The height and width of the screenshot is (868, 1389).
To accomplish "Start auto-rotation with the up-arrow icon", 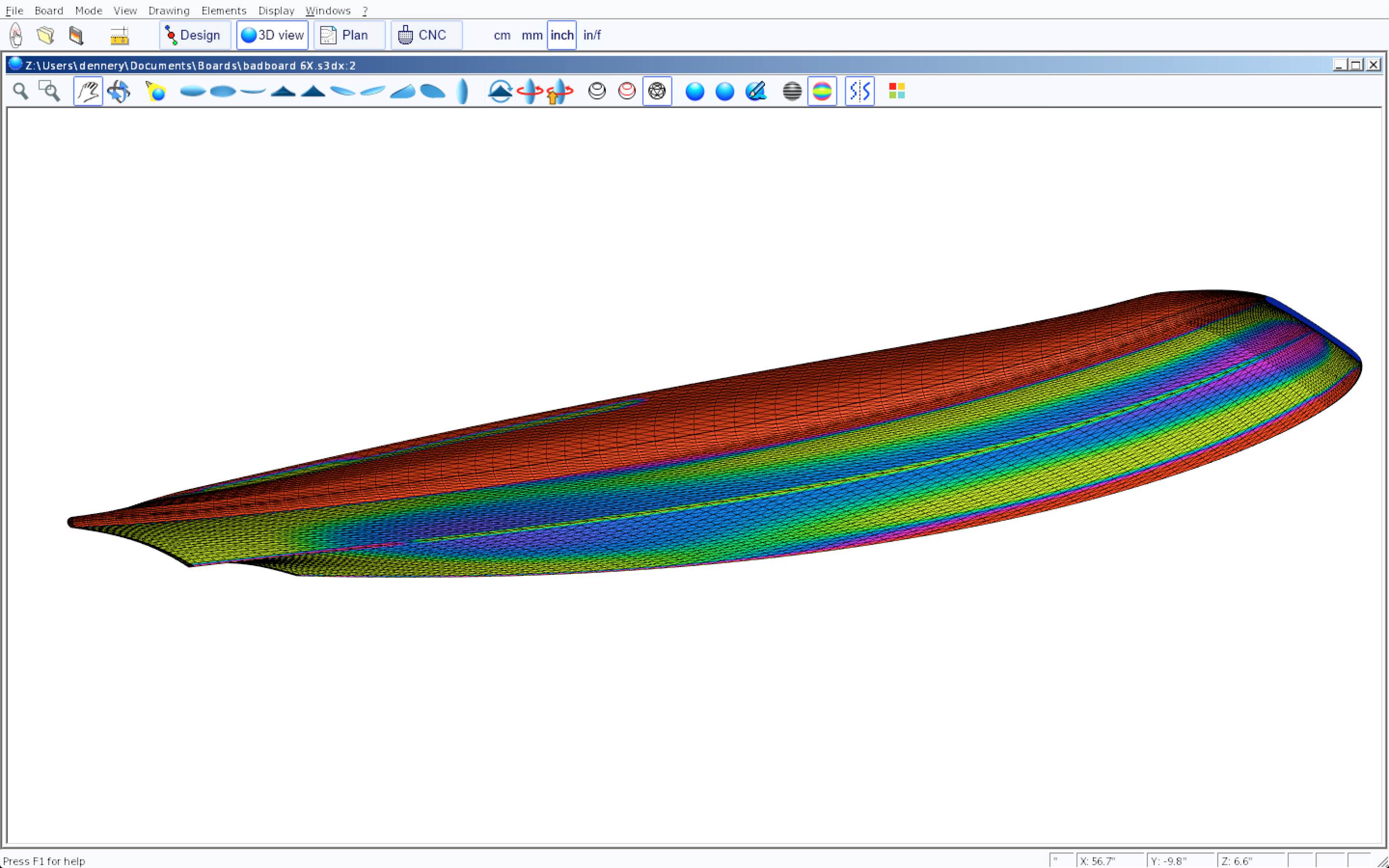I will pyautogui.click(x=559, y=91).
